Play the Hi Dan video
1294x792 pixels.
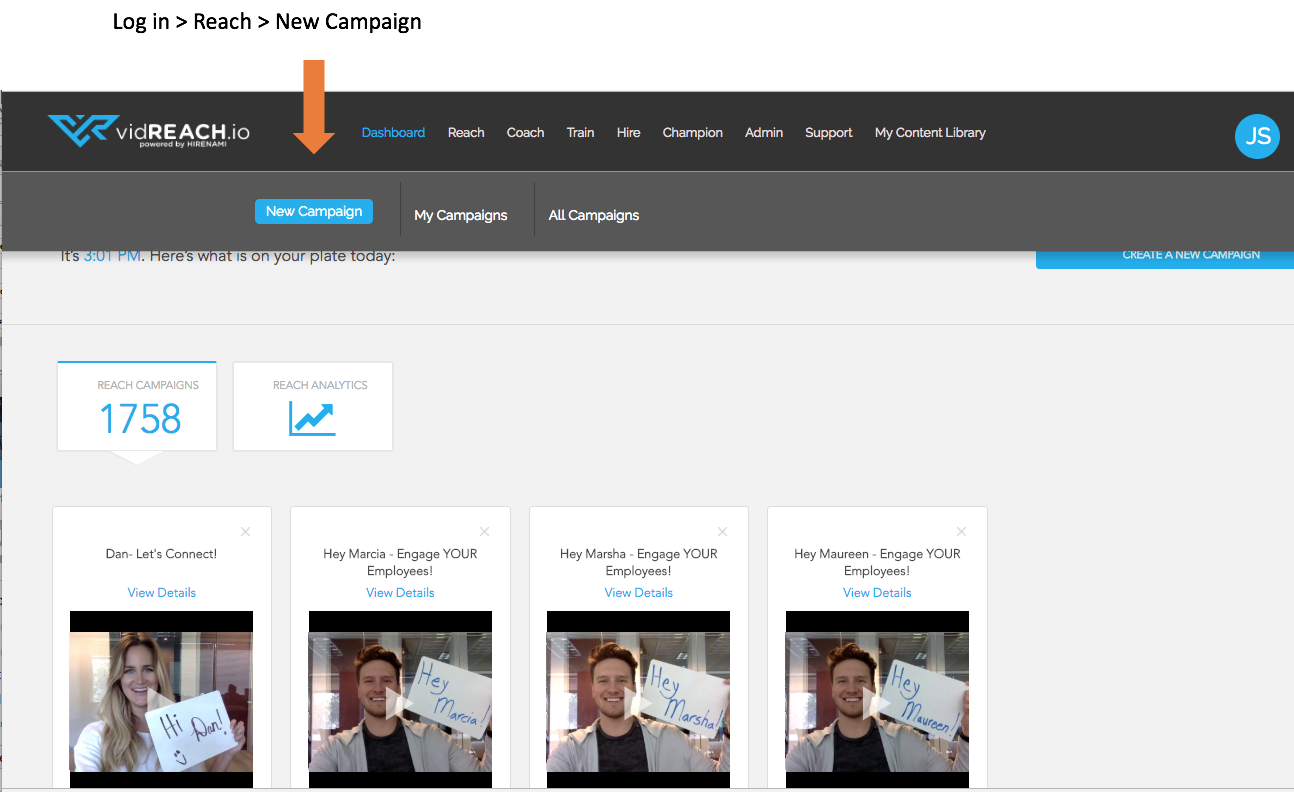161,703
